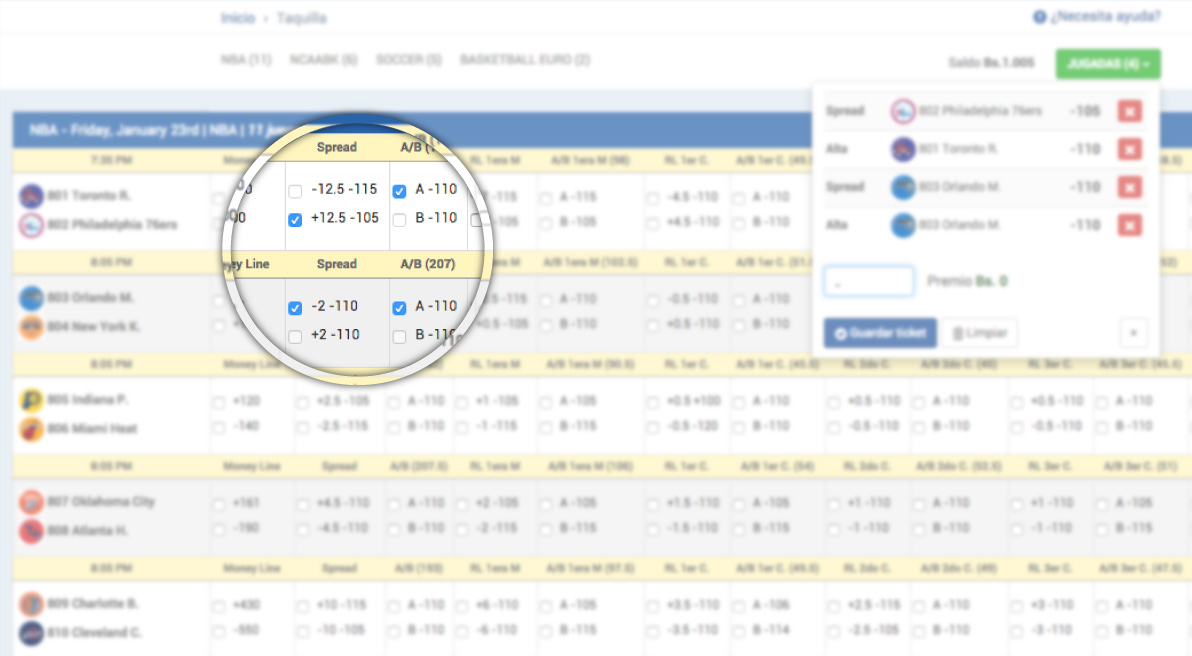Delete the Orlando M. Spread bet from the ticket
Image resolution: width=1192 pixels, height=656 pixels.
click(1129, 187)
